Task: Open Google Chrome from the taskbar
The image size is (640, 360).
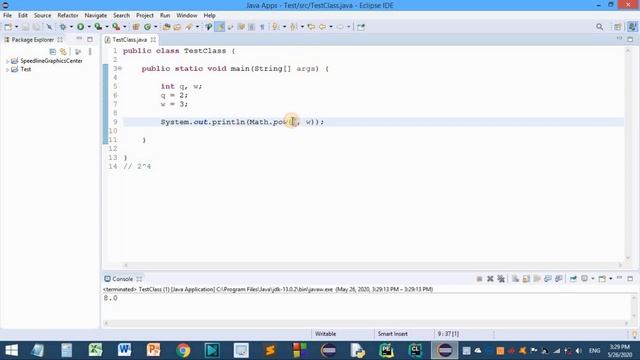Action: pyautogui.click(x=183, y=350)
